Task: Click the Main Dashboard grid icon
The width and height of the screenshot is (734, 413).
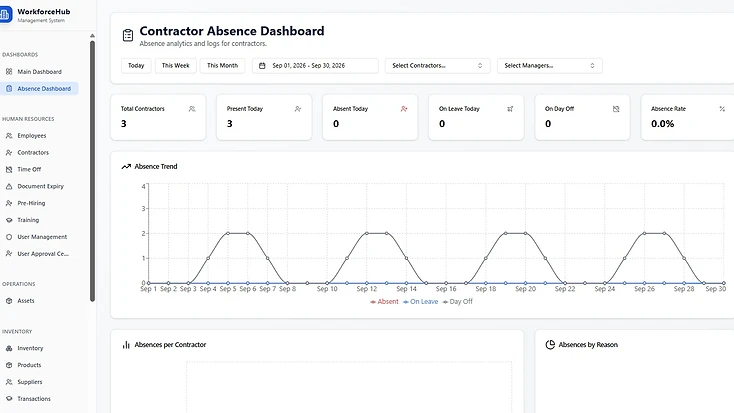Action: coord(9,72)
